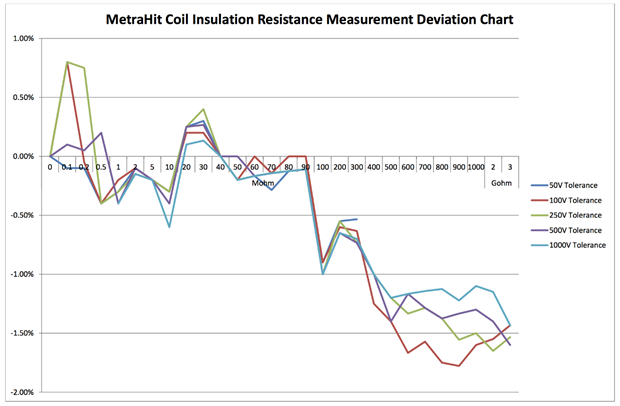Click the 50V Tolerance legend entry
This screenshot has width=620, height=406.
pyautogui.click(x=564, y=185)
